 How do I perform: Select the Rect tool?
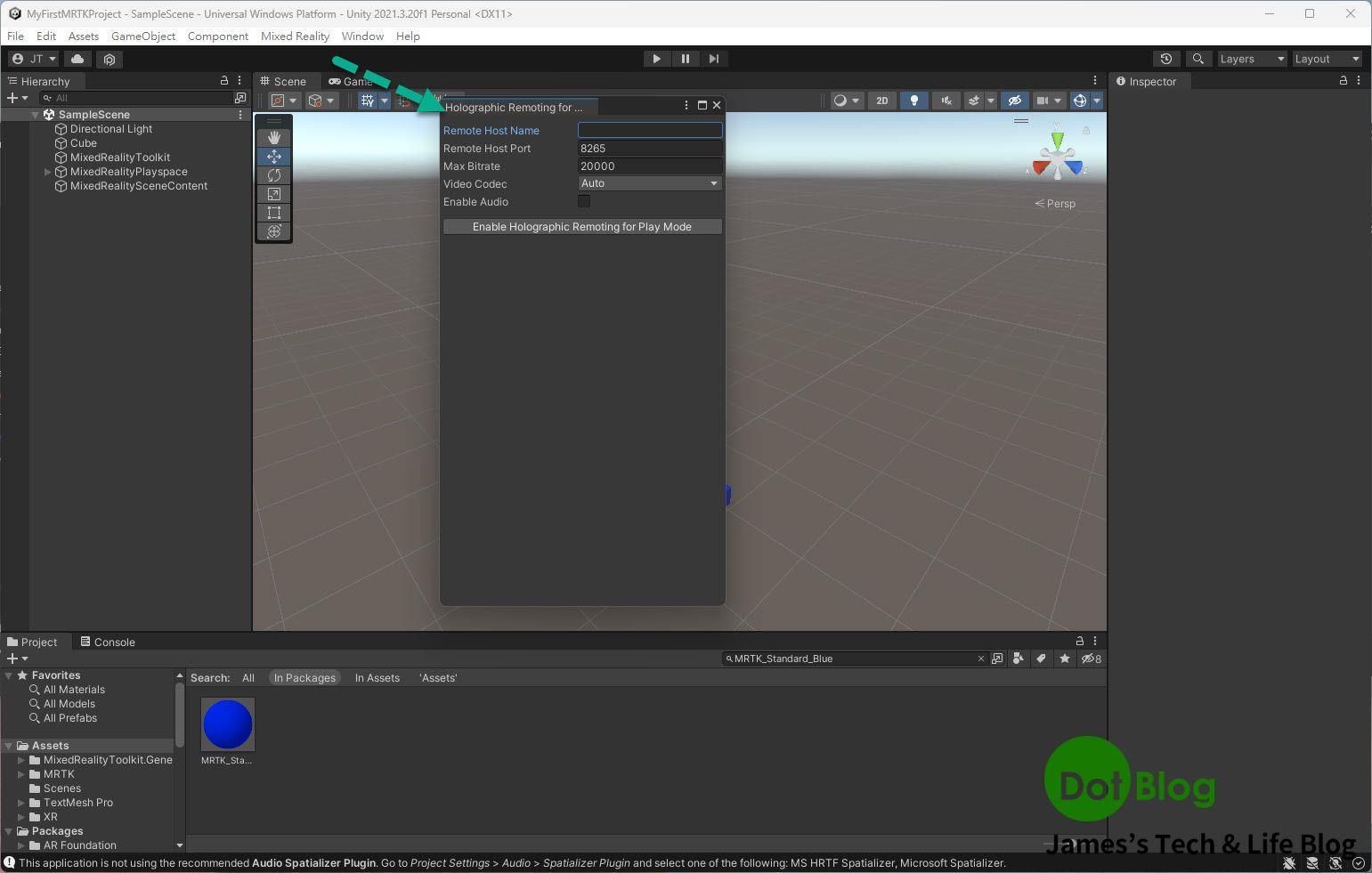(274, 213)
